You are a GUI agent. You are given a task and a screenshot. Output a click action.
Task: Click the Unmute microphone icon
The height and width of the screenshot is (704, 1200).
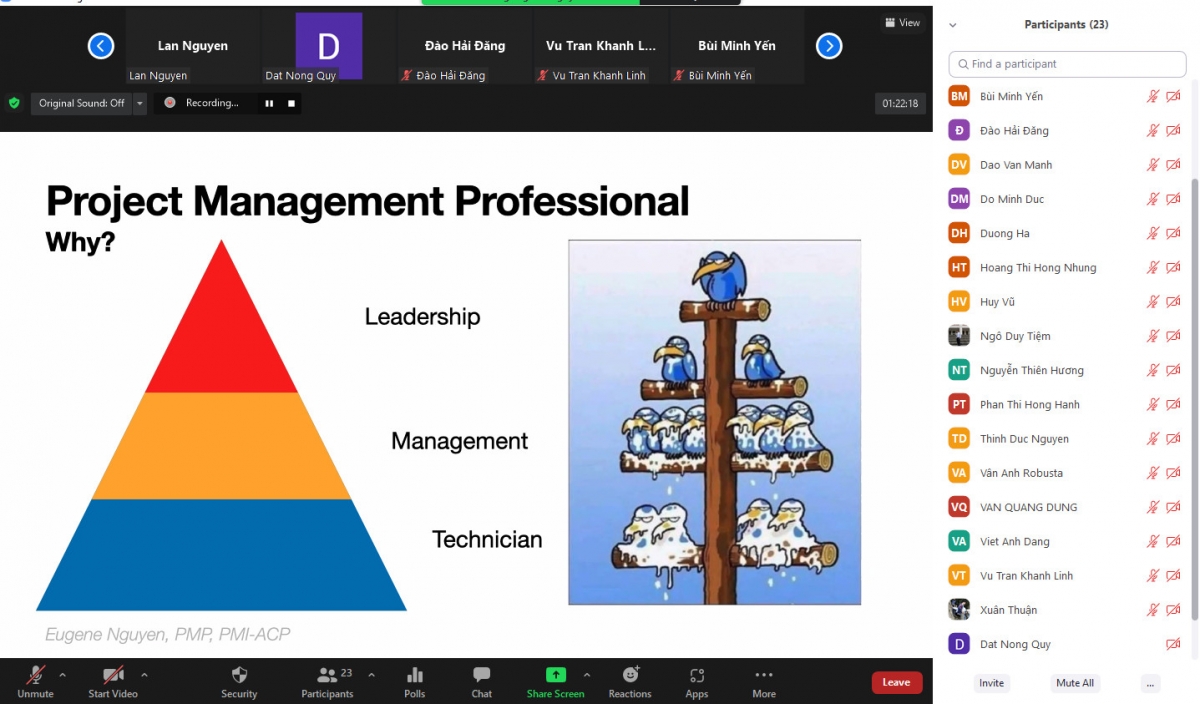[x=35, y=675]
